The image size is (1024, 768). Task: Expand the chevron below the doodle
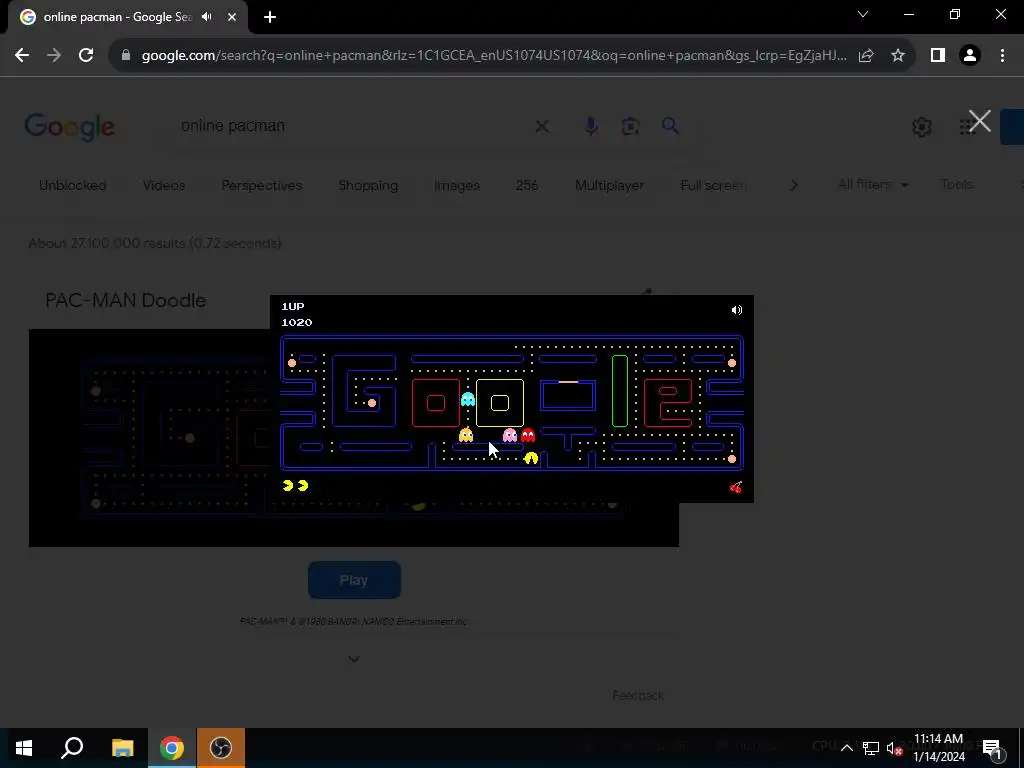click(x=354, y=659)
